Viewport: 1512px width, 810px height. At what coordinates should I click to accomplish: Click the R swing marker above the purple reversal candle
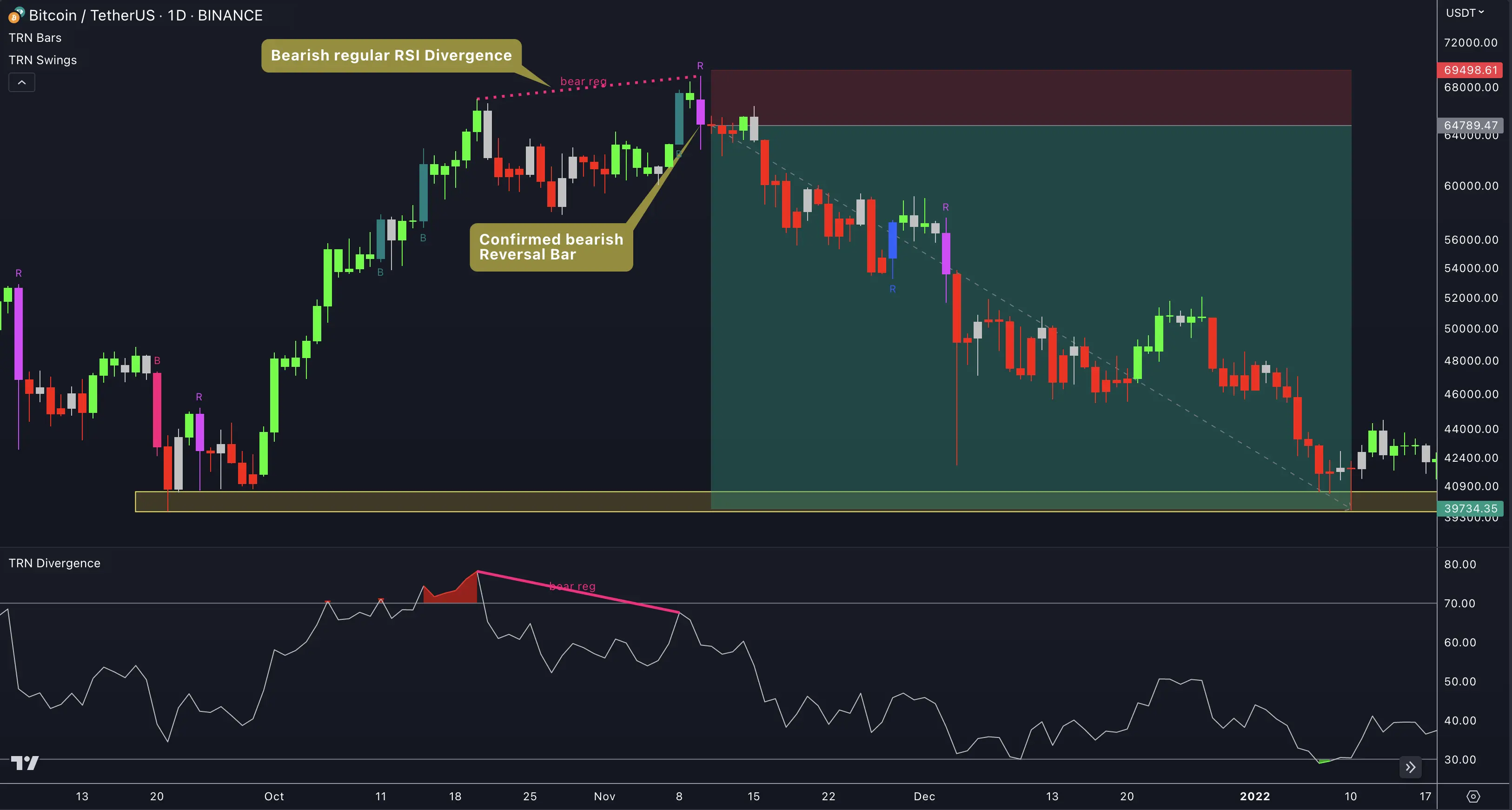click(700, 66)
